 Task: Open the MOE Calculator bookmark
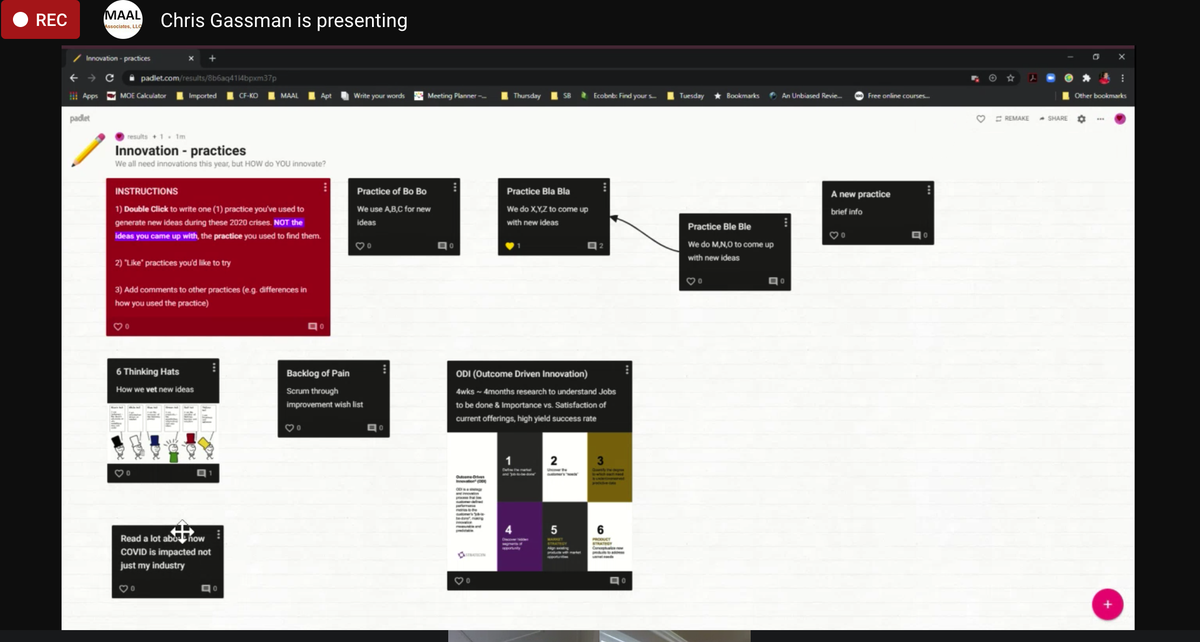pyautogui.click(x=136, y=96)
